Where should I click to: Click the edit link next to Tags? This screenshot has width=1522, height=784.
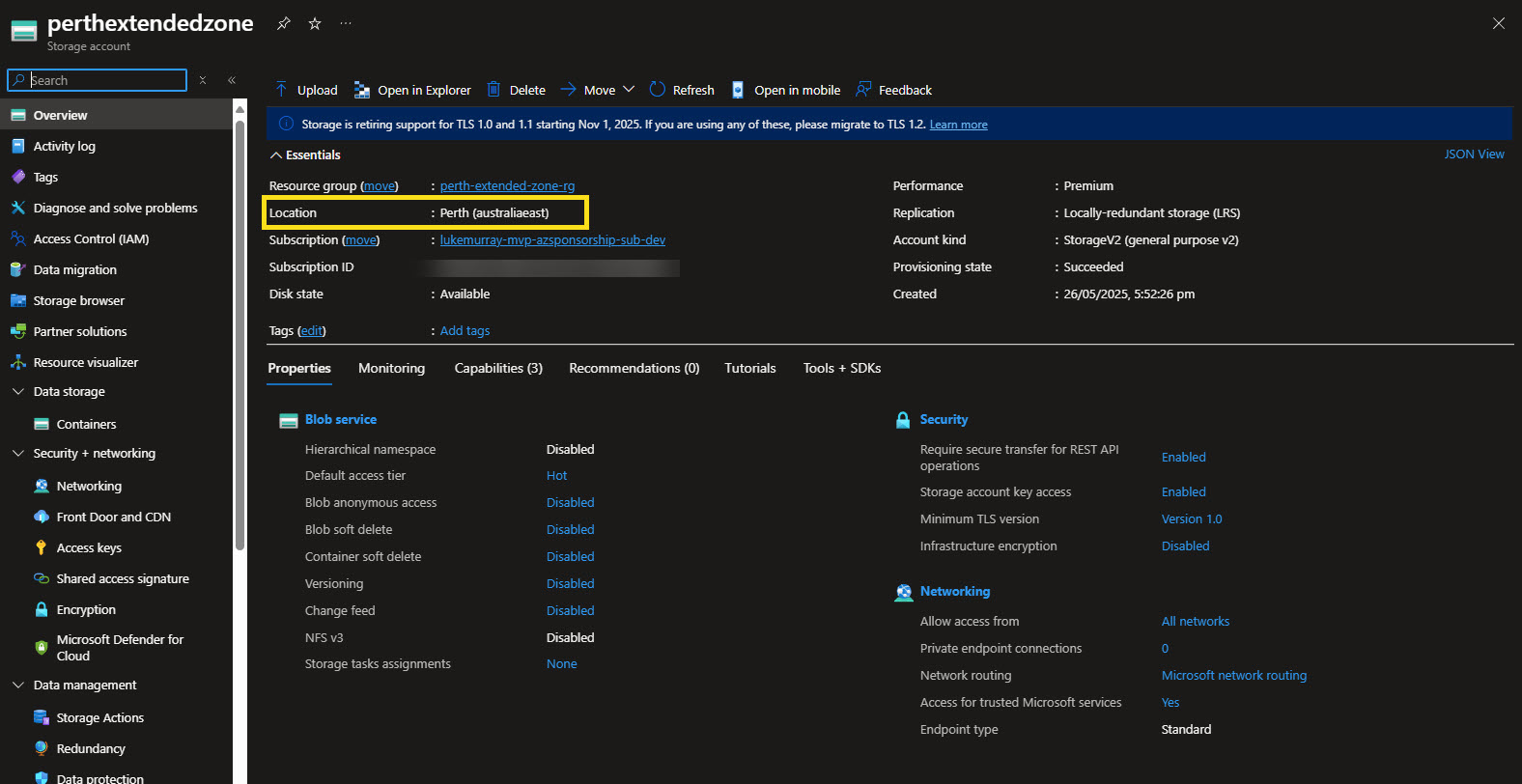tap(312, 330)
